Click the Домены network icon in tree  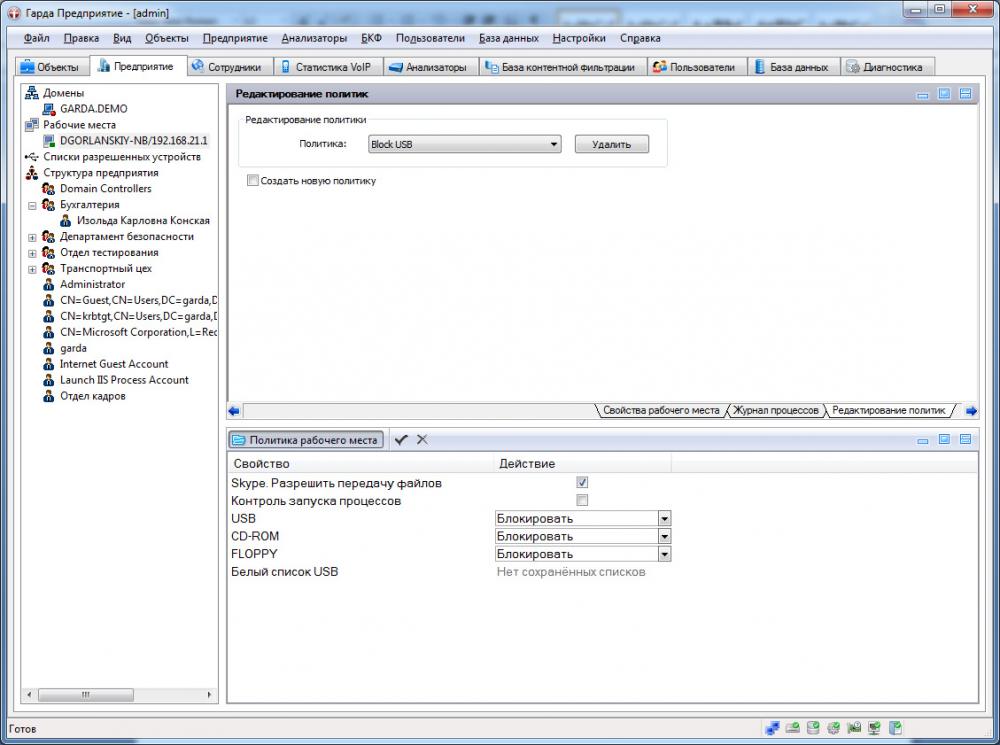click(32, 93)
